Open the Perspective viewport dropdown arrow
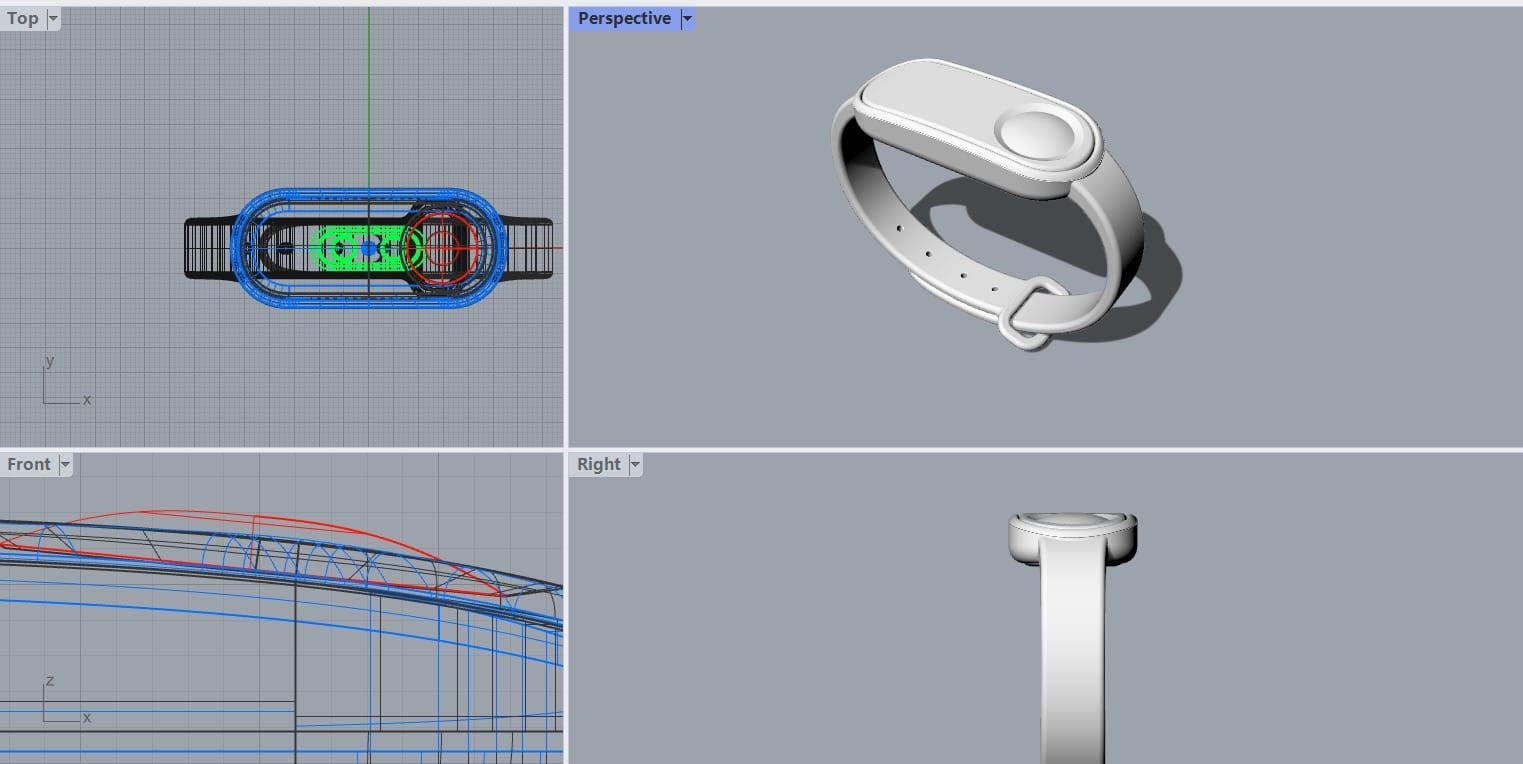 click(687, 19)
